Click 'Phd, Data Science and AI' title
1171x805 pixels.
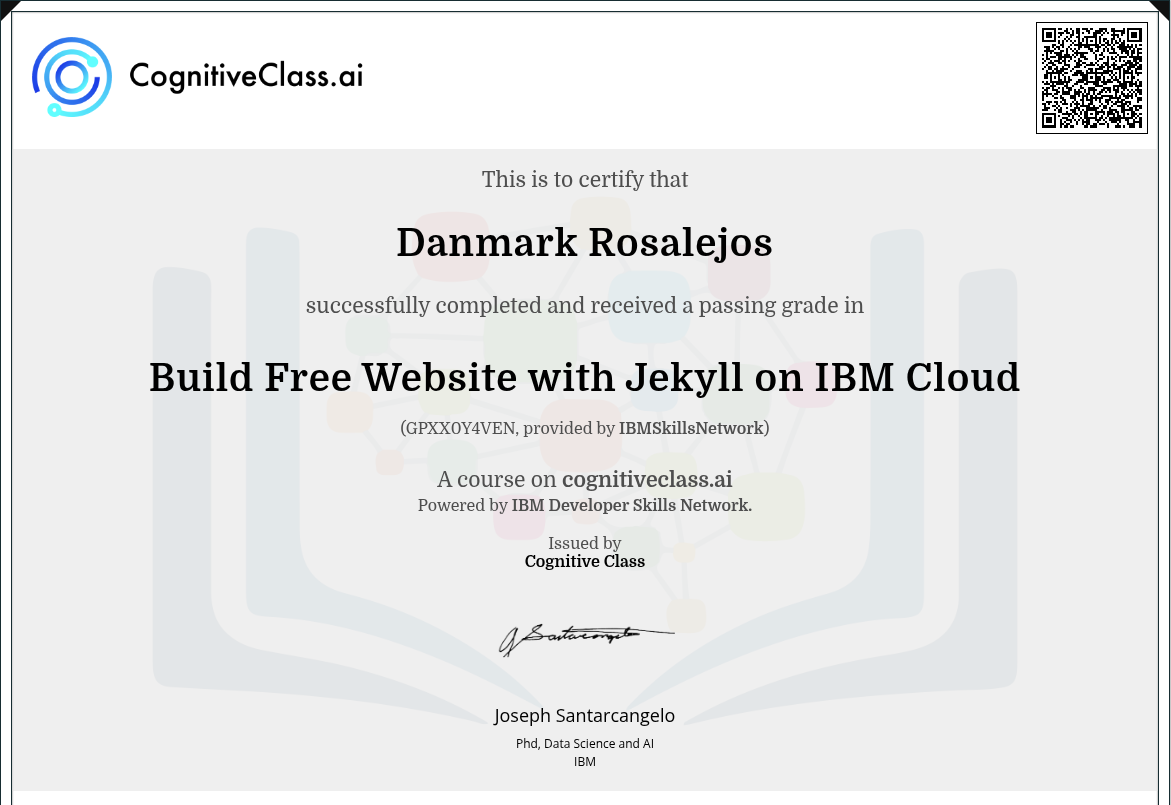point(585,744)
